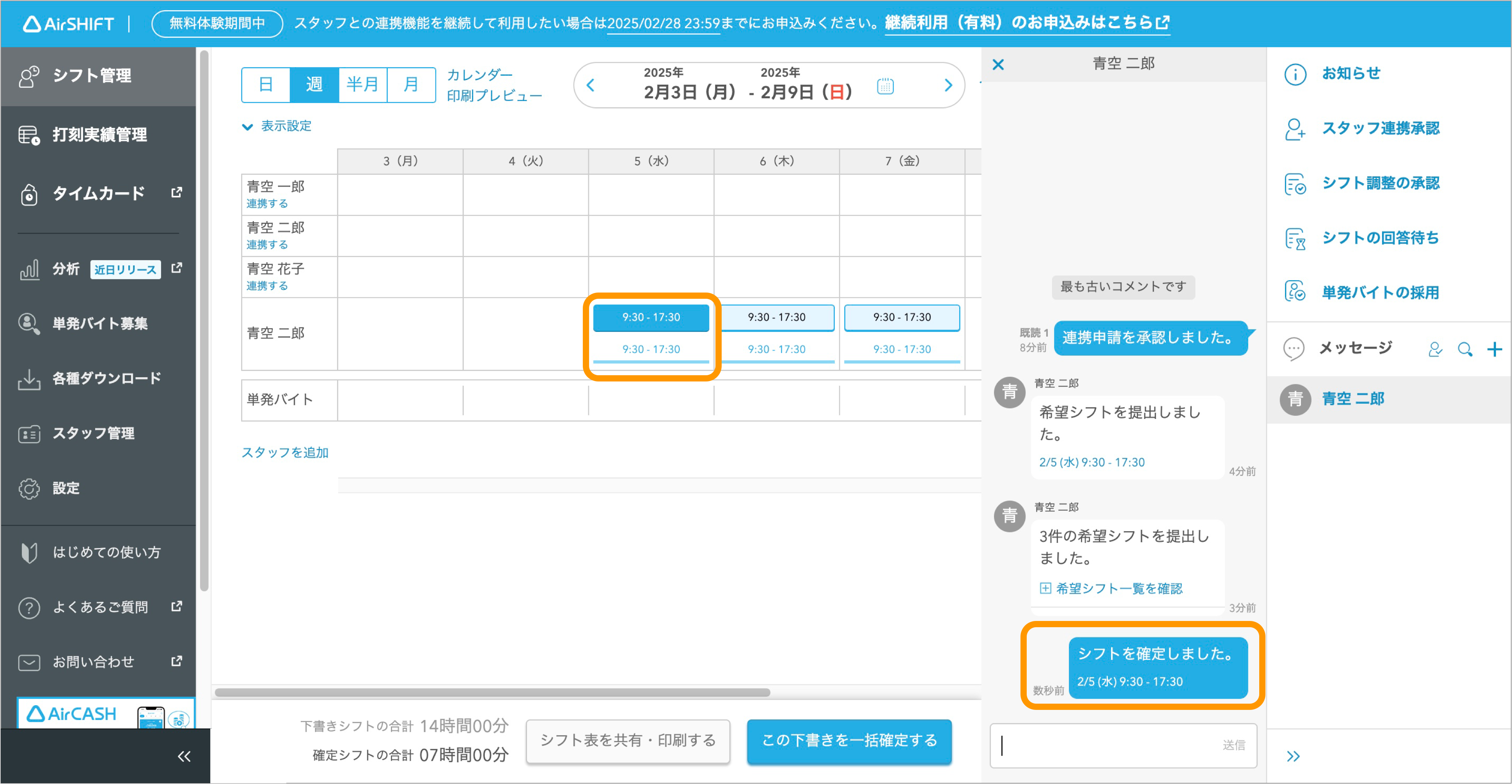
Task: Select 青空 二郎 in message list
Action: click(x=1389, y=399)
